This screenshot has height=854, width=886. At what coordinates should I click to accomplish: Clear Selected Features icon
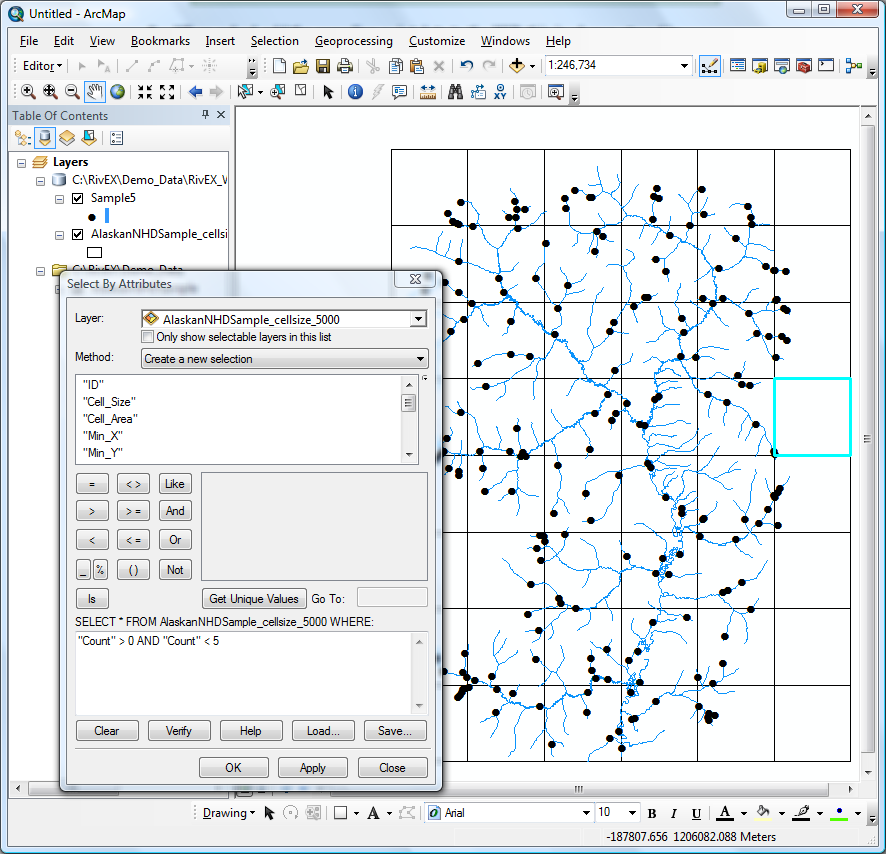coord(301,92)
